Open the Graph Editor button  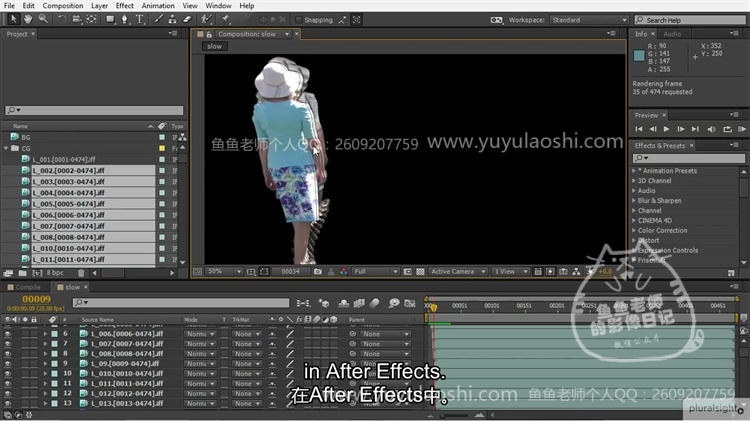coord(409,303)
